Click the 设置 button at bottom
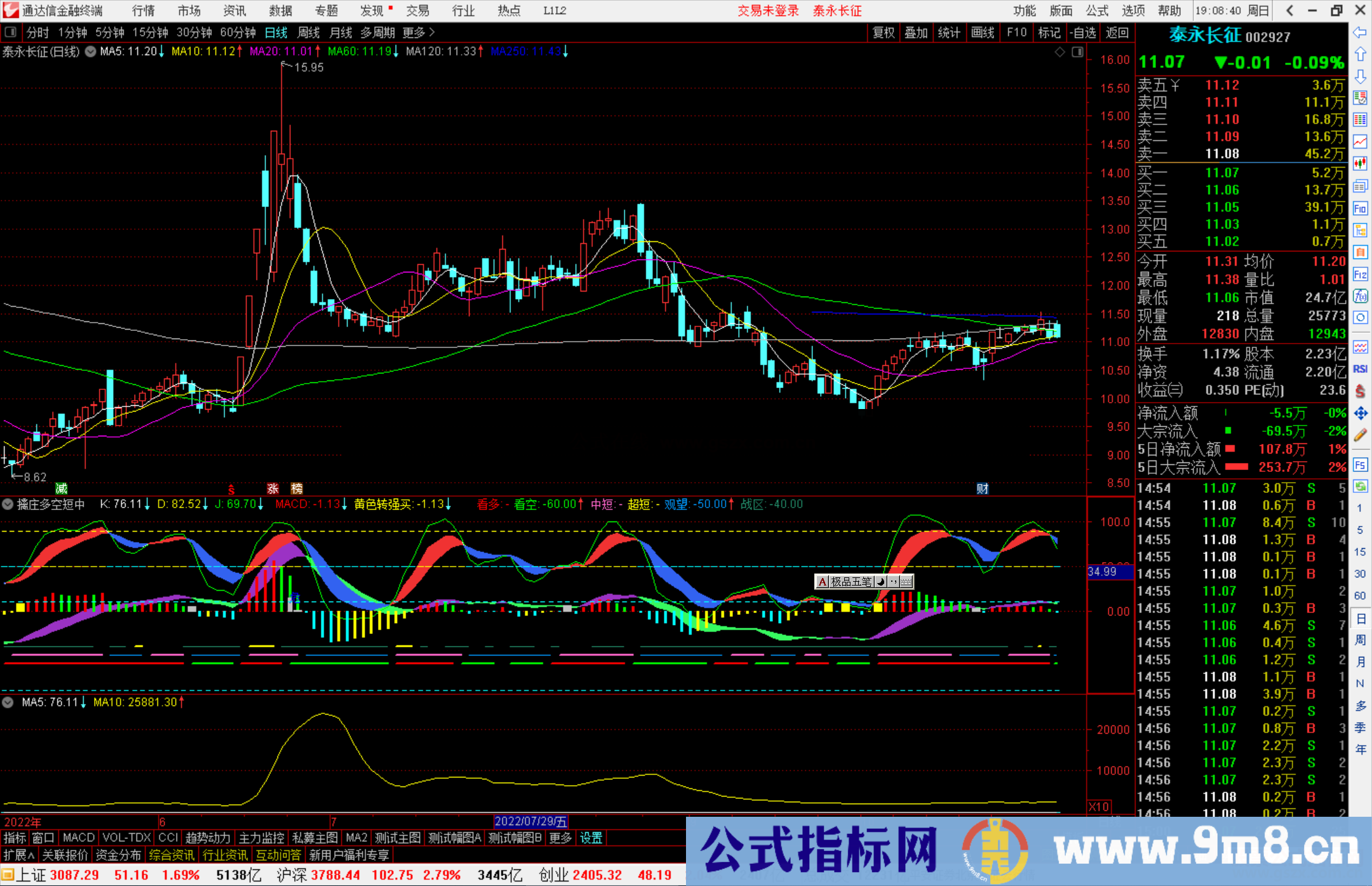1372x886 pixels. 591,838
